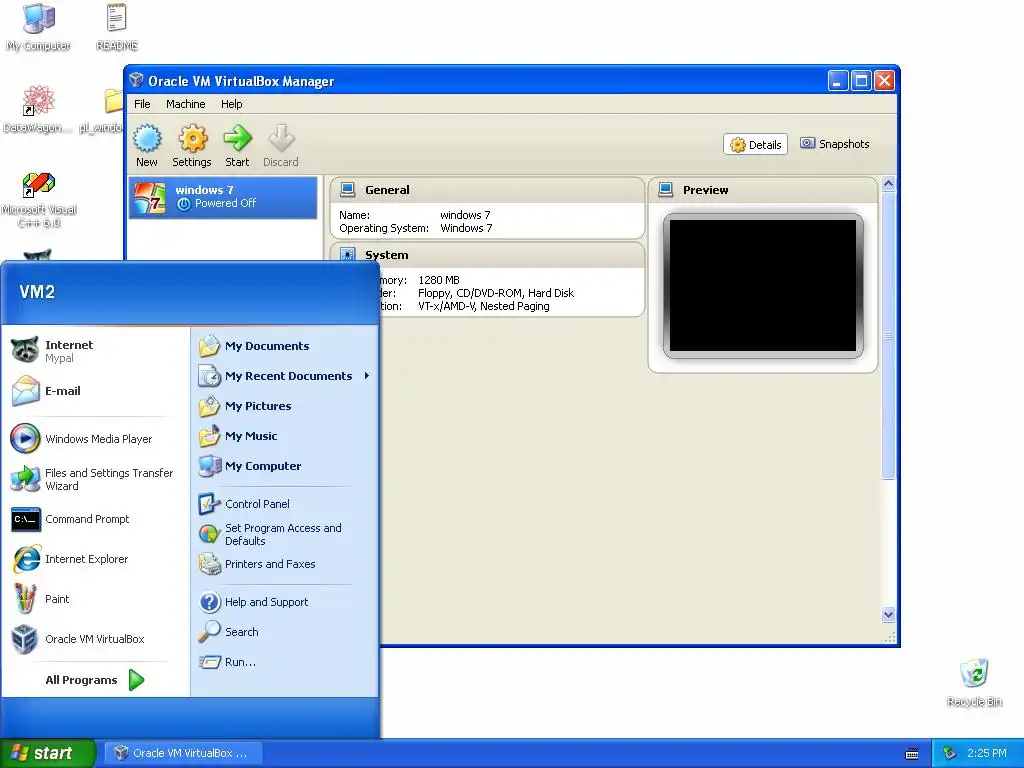Select the DataWagon desktop shortcut

click(36, 109)
